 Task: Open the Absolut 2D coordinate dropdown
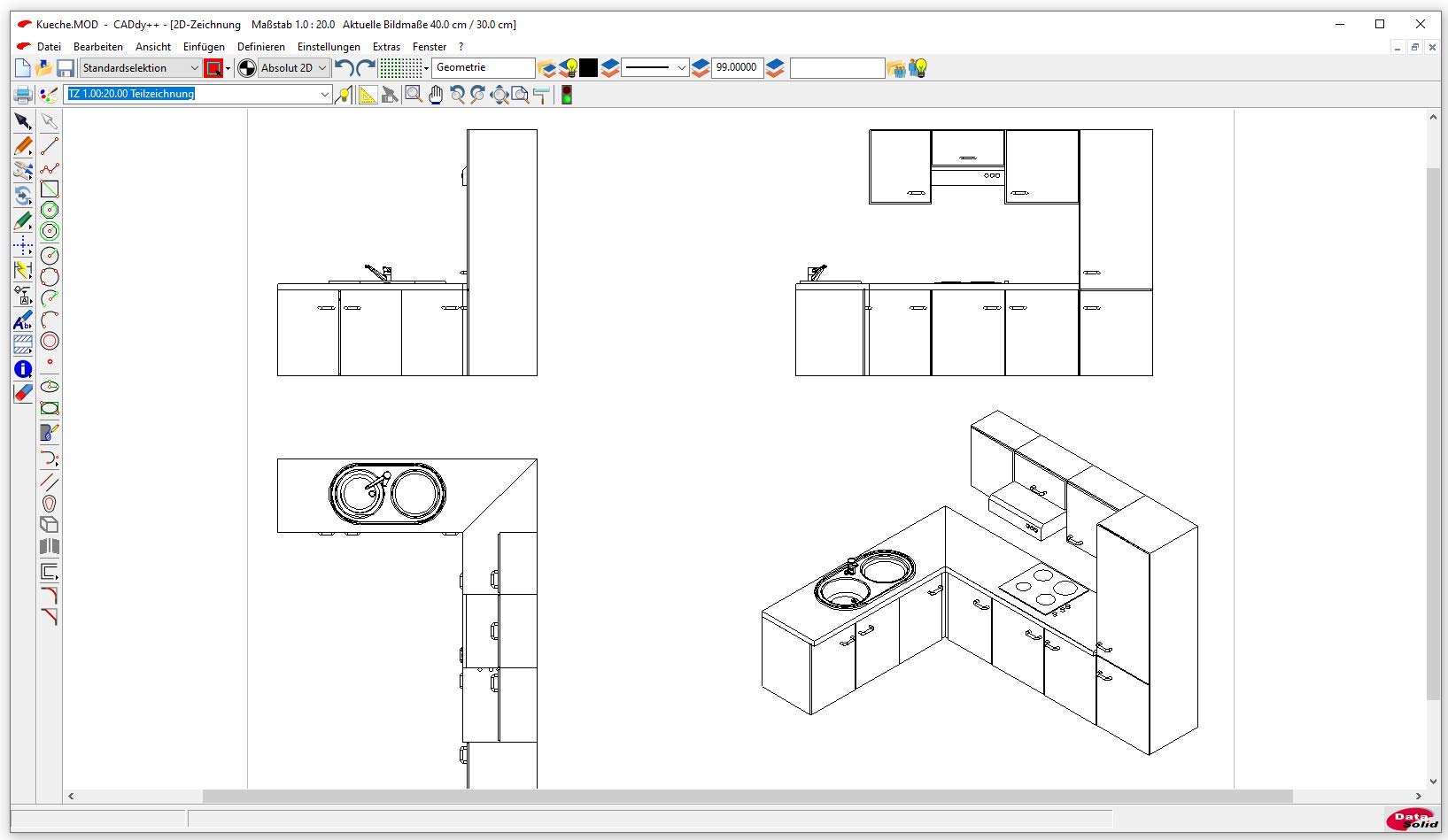294,68
